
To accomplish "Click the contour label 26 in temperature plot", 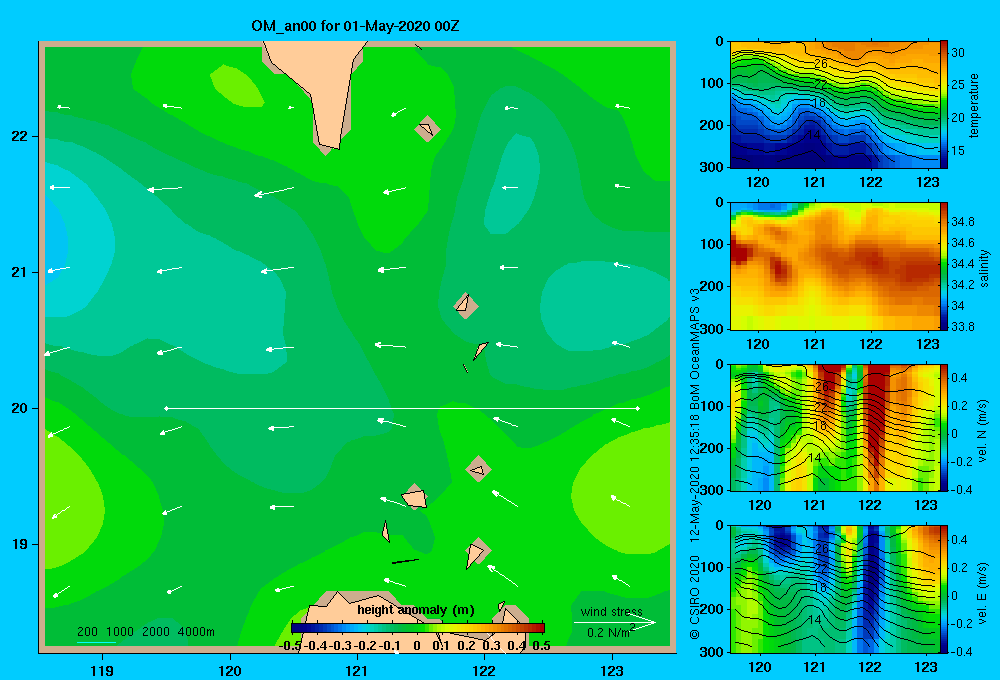I will (821, 63).
